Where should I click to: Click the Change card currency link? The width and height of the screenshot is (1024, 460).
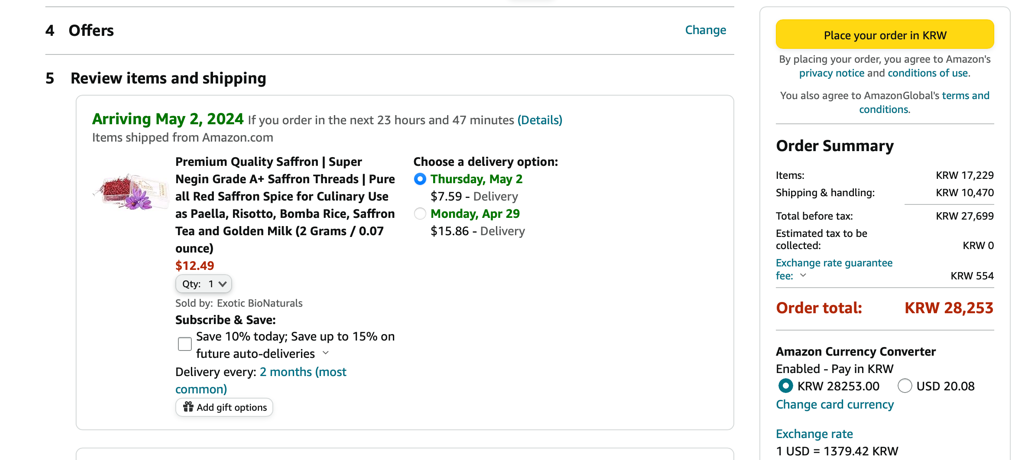(x=835, y=405)
